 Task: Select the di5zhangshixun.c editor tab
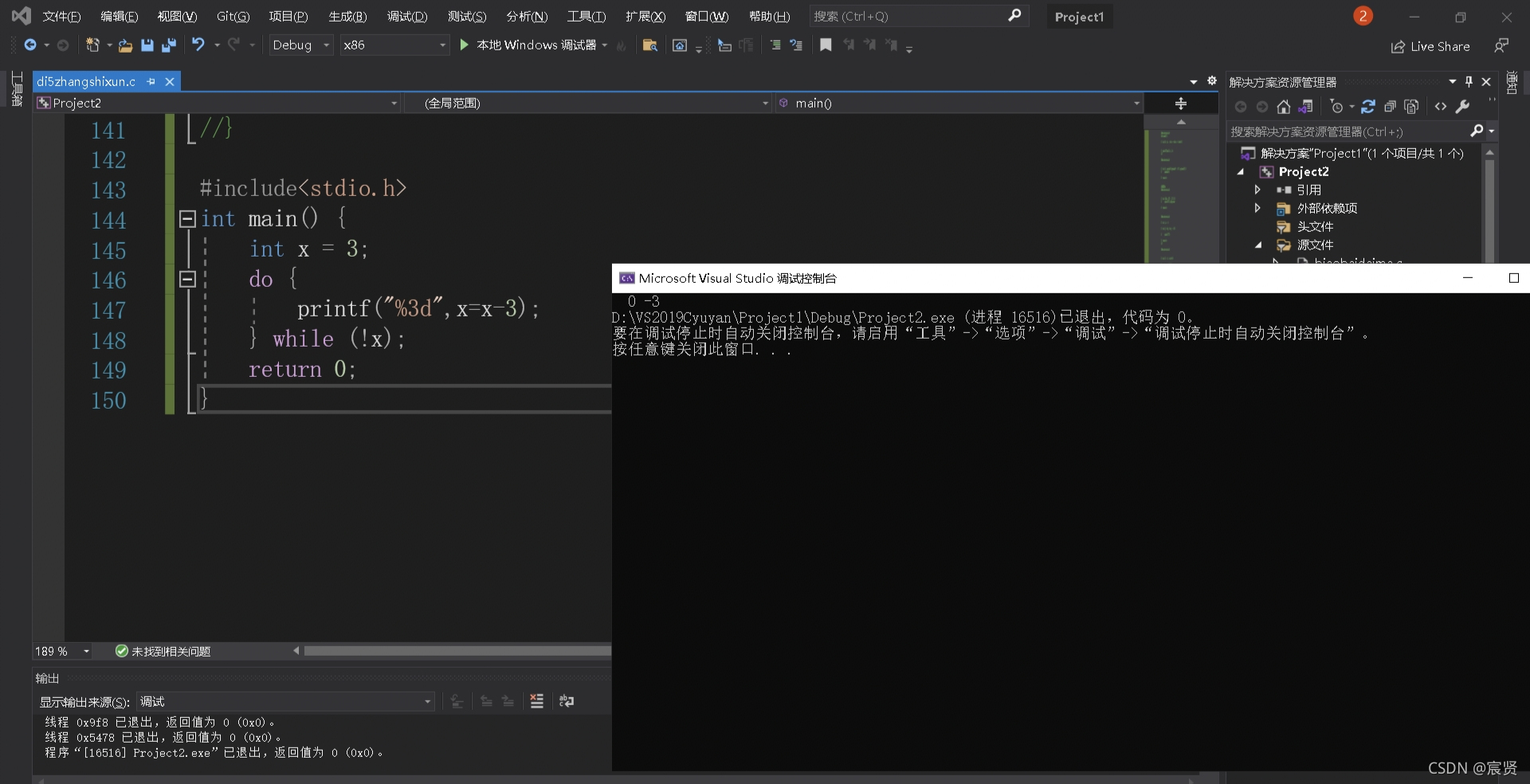(86, 81)
